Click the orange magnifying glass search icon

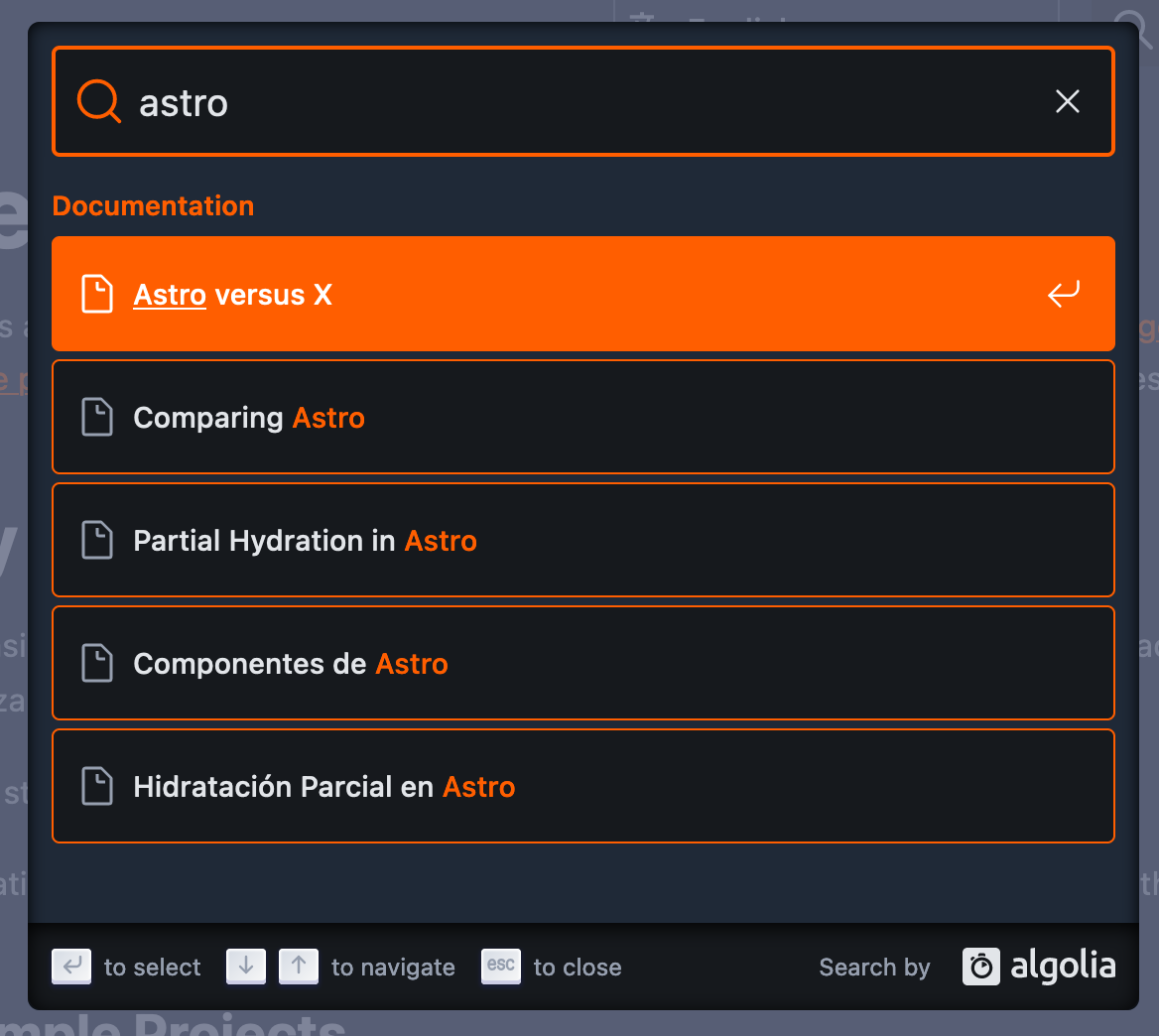[97, 101]
